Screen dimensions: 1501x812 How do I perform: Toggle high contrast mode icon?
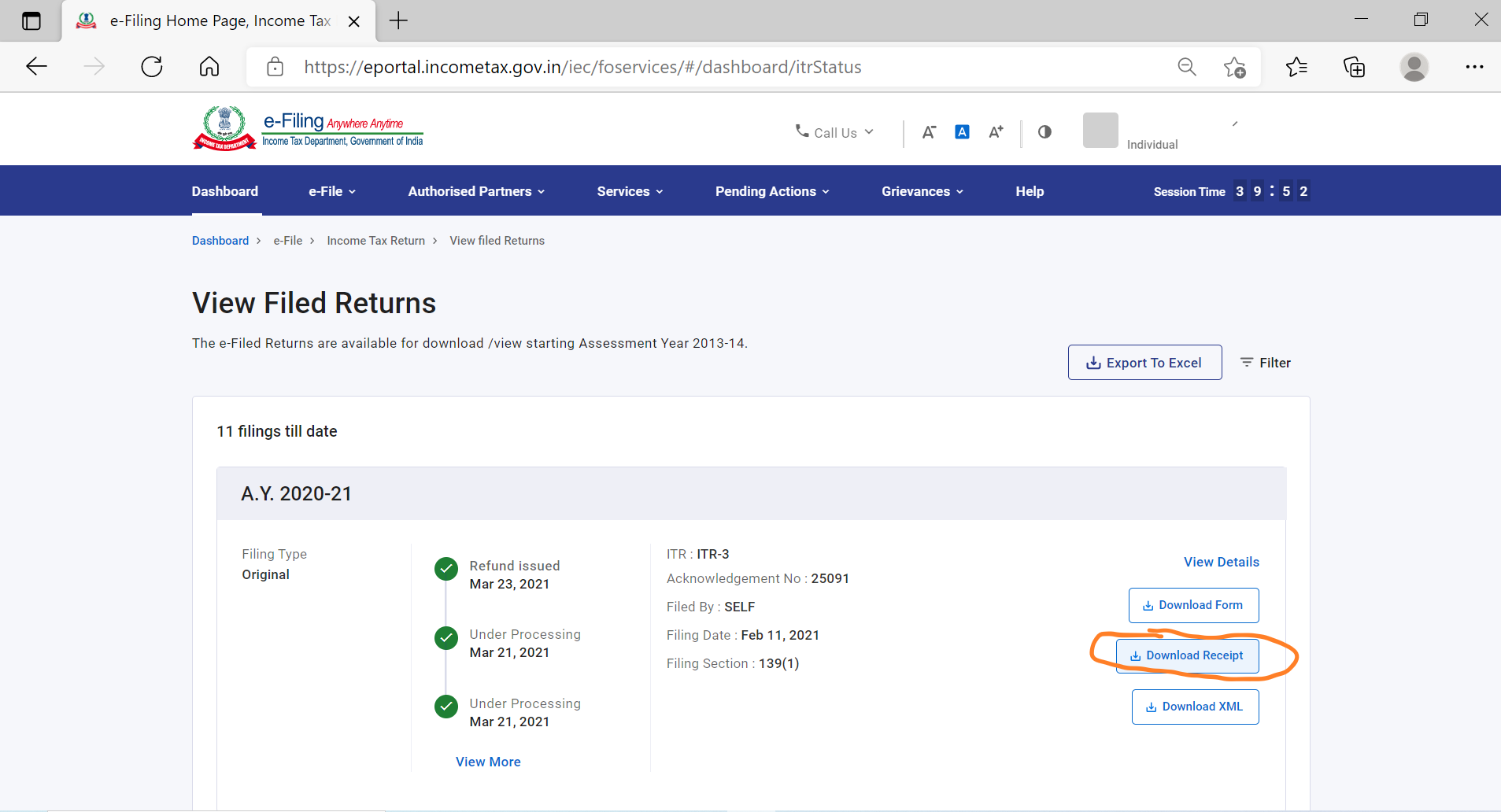1044,132
